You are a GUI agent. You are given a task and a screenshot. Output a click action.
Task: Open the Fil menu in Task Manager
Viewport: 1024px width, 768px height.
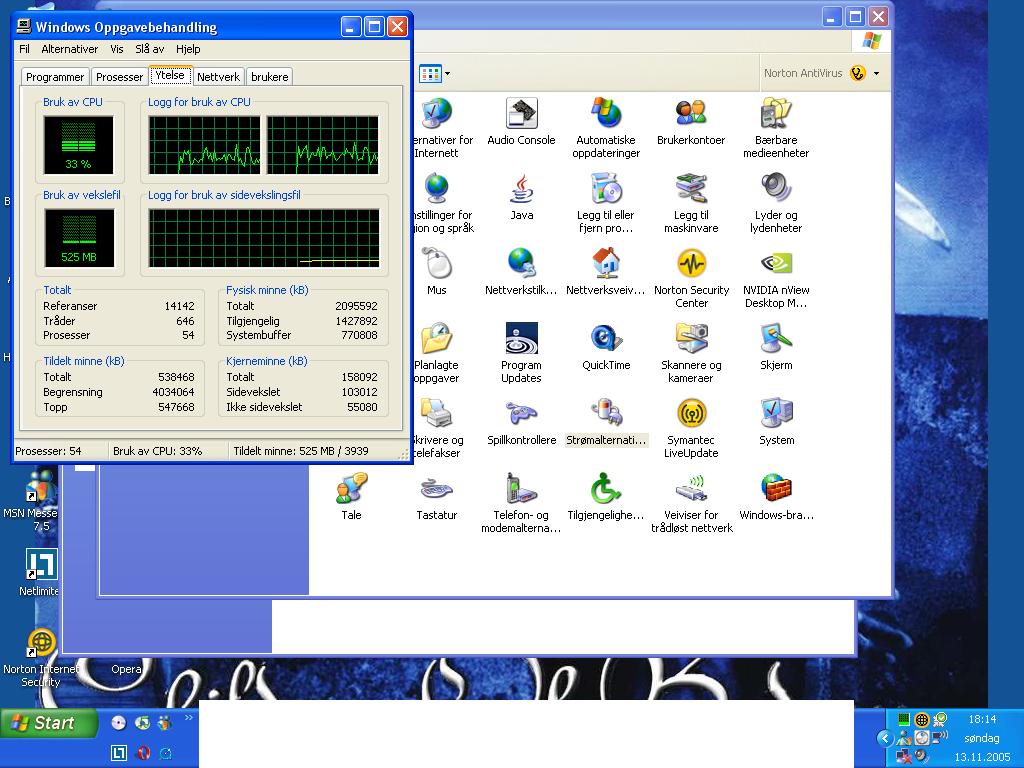pyautogui.click(x=24, y=49)
